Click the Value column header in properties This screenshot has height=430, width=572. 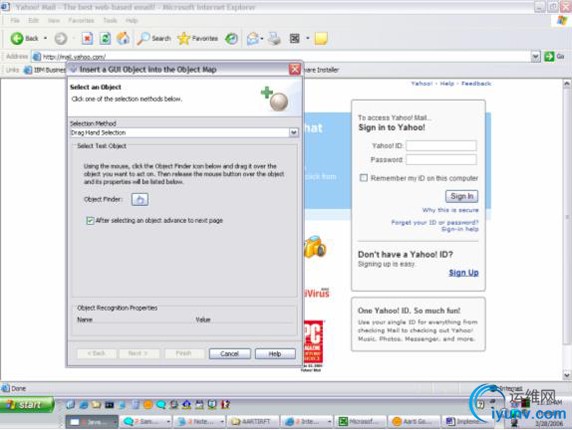click(203, 320)
